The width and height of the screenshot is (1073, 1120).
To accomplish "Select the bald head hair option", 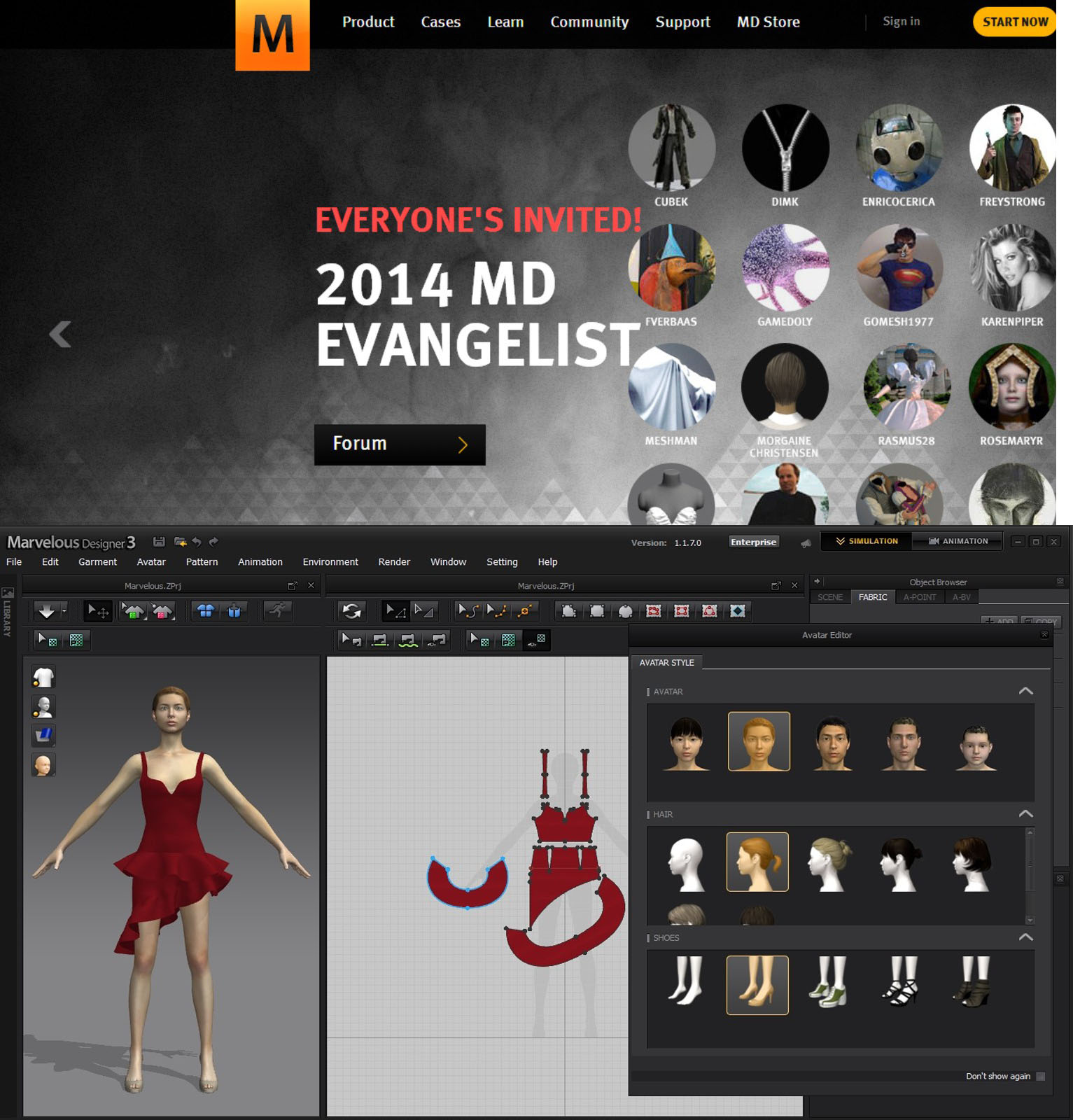I will click(687, 862).
